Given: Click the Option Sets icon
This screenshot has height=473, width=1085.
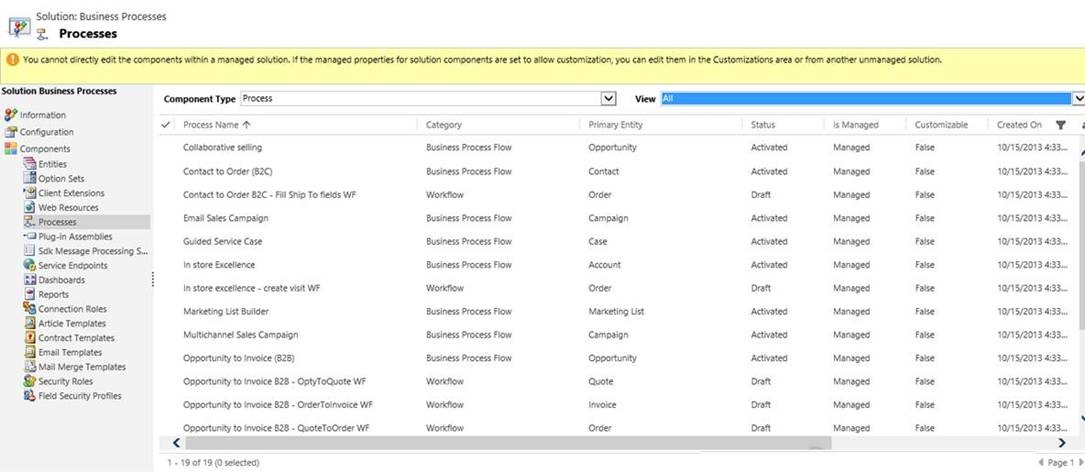Looking at the screenshot, I should tap(30, 178).
